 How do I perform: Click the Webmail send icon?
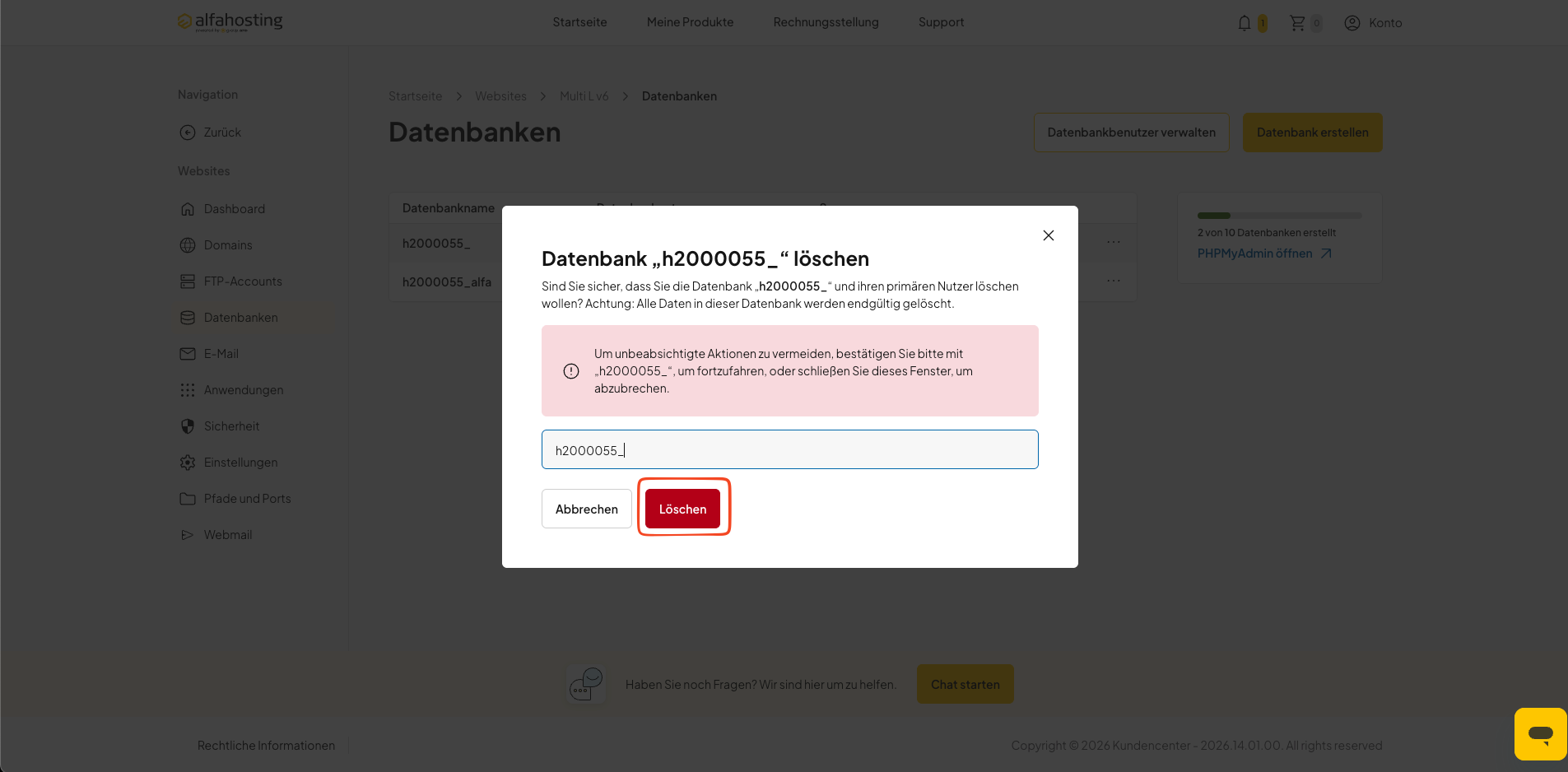click(188, 535)
